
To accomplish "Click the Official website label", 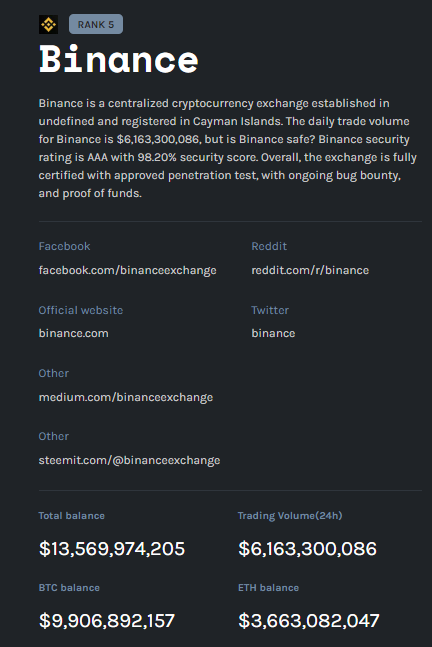I will [x=81, y=310].
